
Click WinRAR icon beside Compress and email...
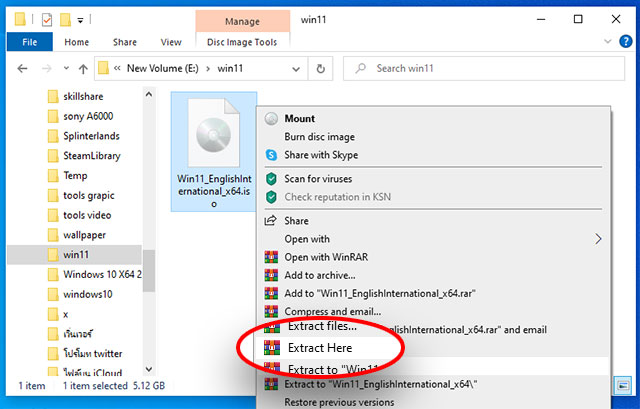tap(271, 311)
